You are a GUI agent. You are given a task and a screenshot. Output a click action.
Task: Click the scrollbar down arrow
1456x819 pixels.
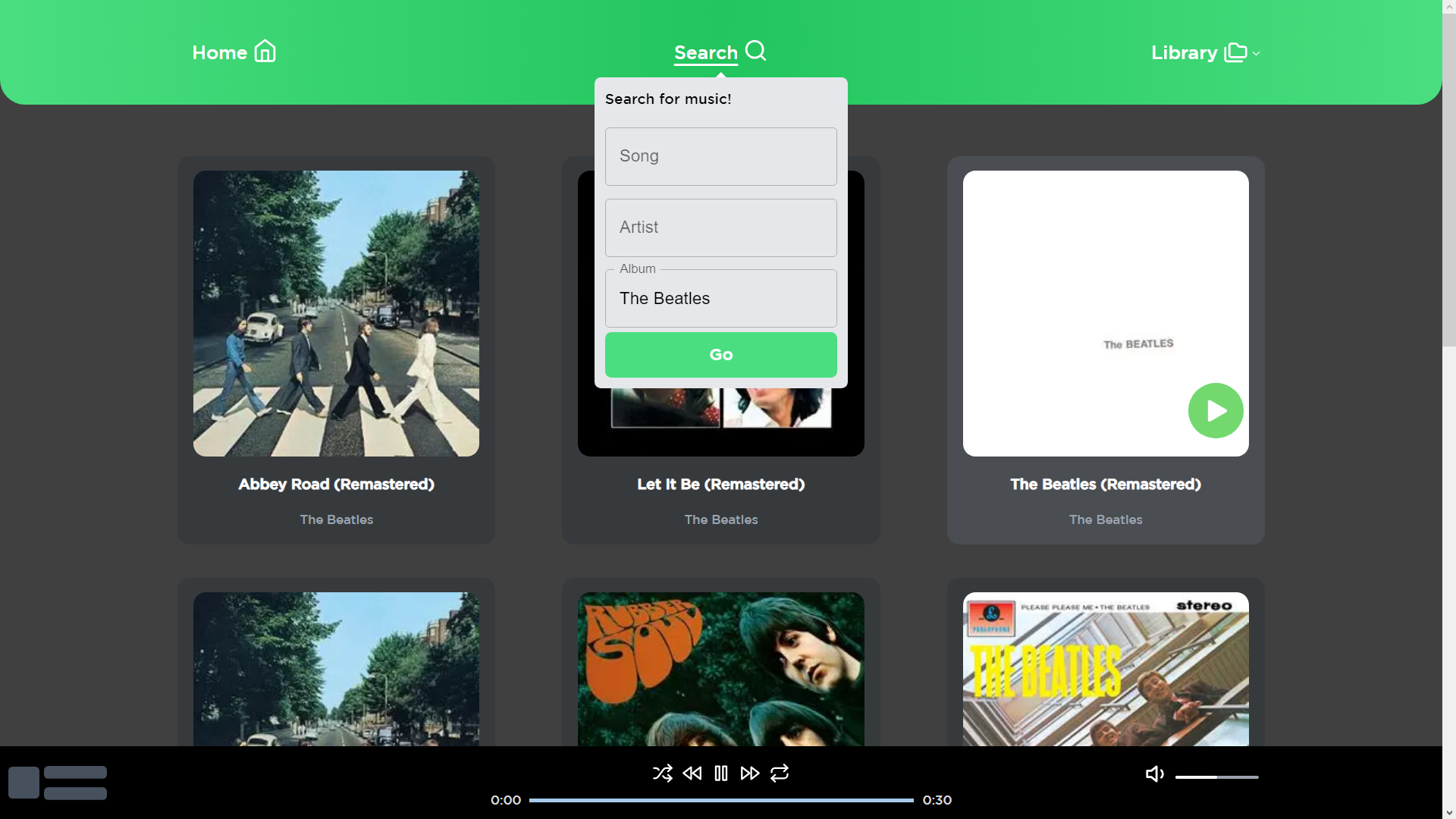click(1448, 812)
